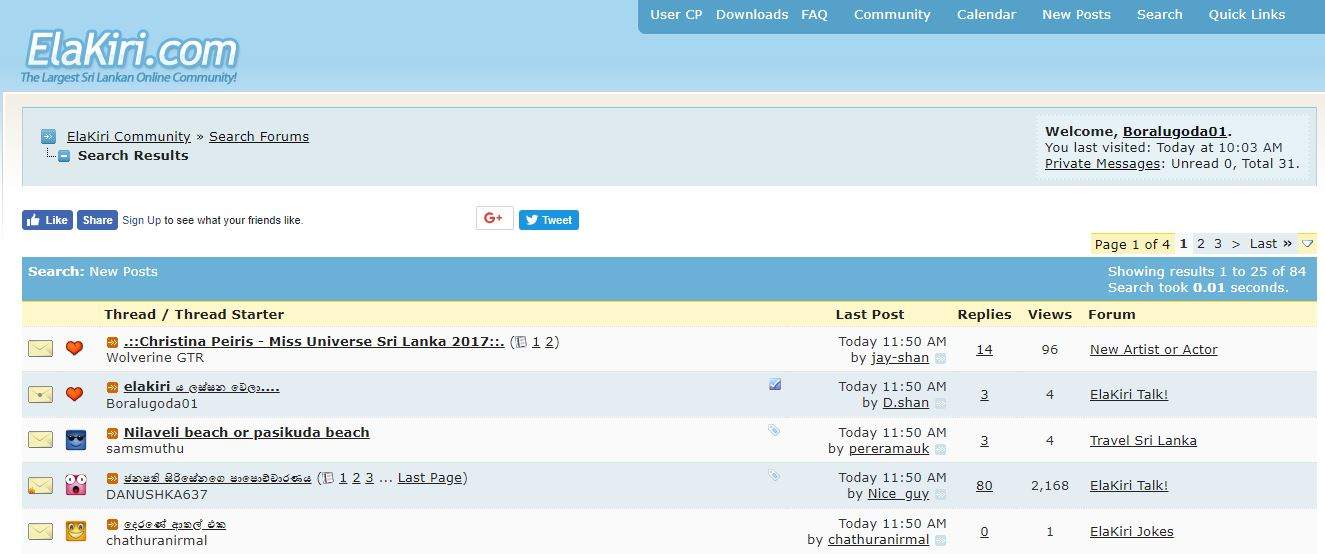This screenshot has height=554, width=1325.
Task: Click the ElaKiri.com site logo
Action: pos(130,57)
